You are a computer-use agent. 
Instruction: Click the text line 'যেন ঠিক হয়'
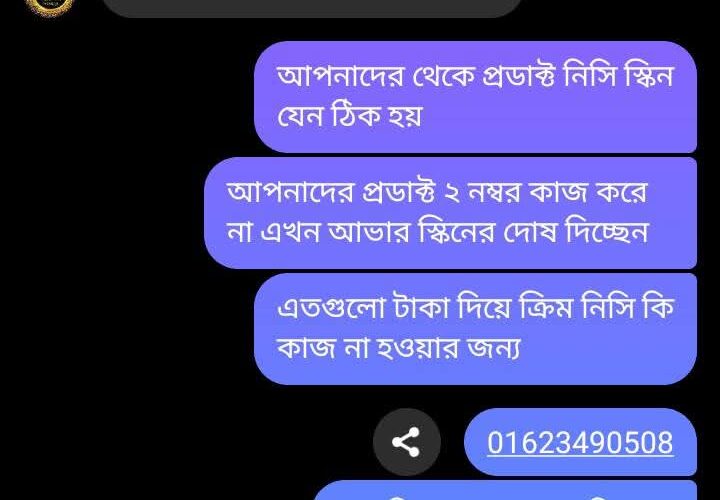[x=349, y=117]
